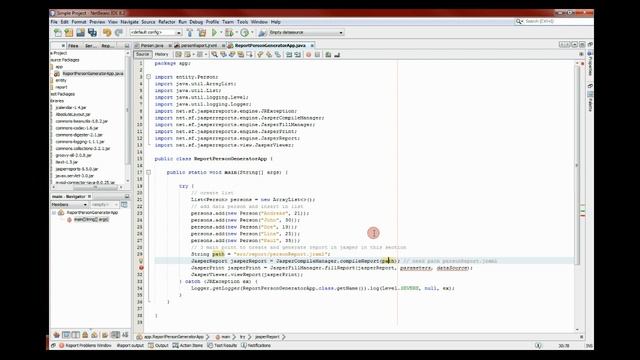This screenshot has height=360, width=640.
Task: Open the default config dropdown
Action: (x=156, y=32)
